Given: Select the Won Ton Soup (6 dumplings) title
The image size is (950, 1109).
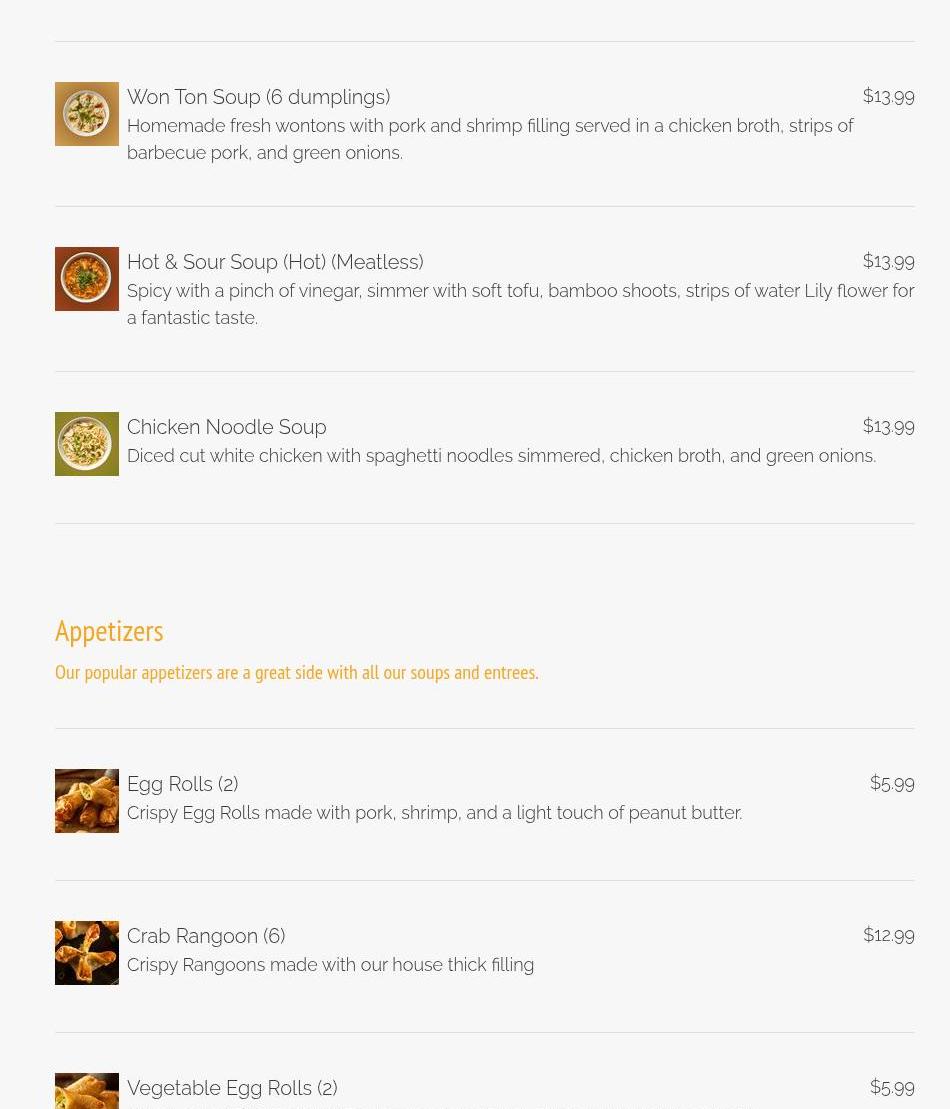Looking at the screenshot, I should [258, 97].
